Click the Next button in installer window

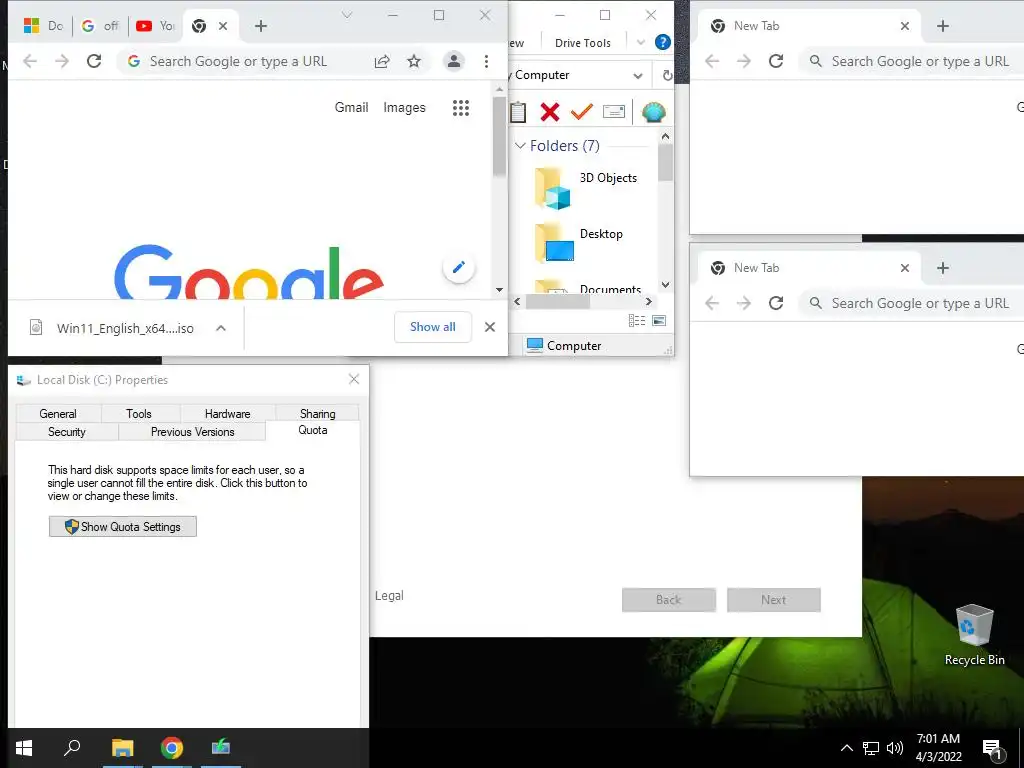[x=774, y=600]
